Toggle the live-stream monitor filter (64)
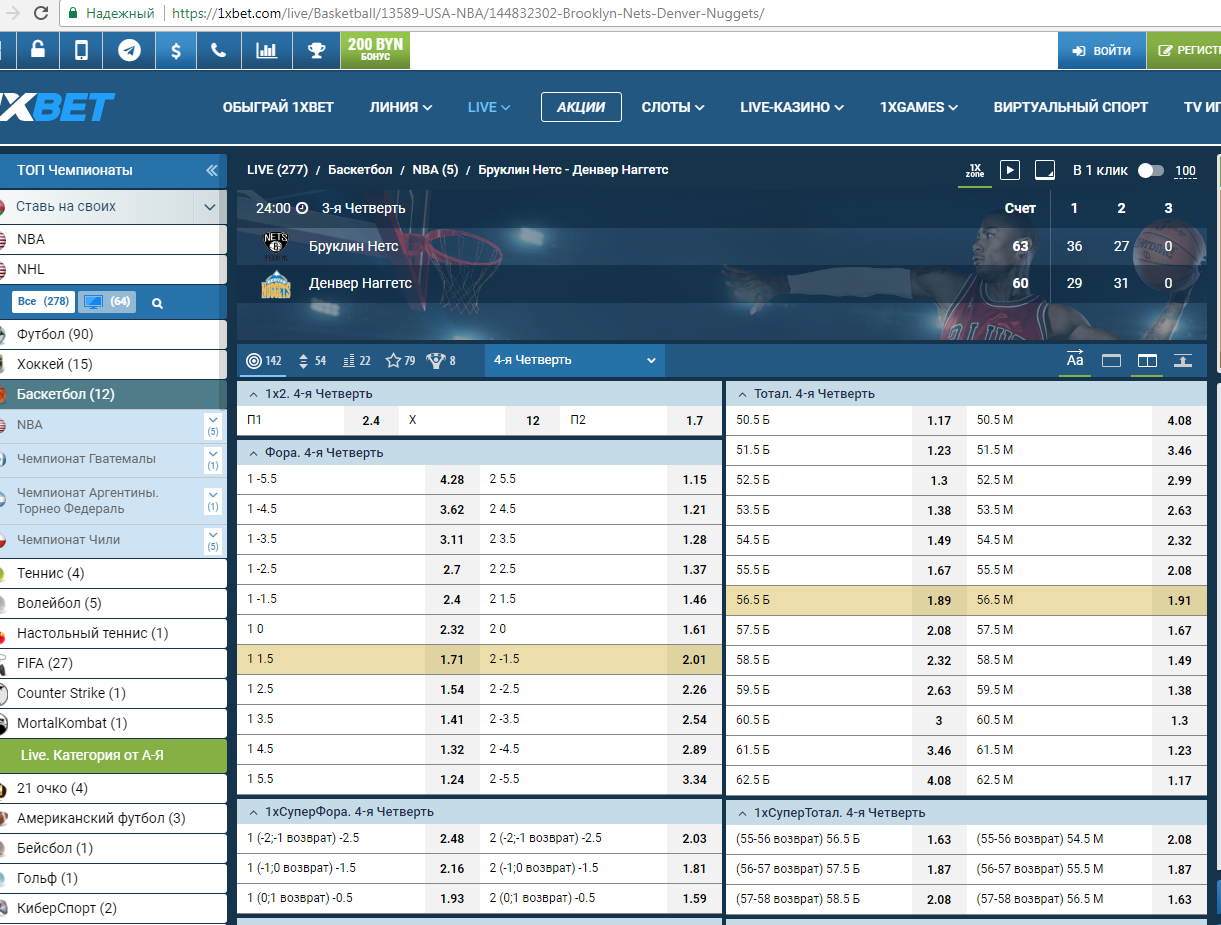 tap(107, 301)
